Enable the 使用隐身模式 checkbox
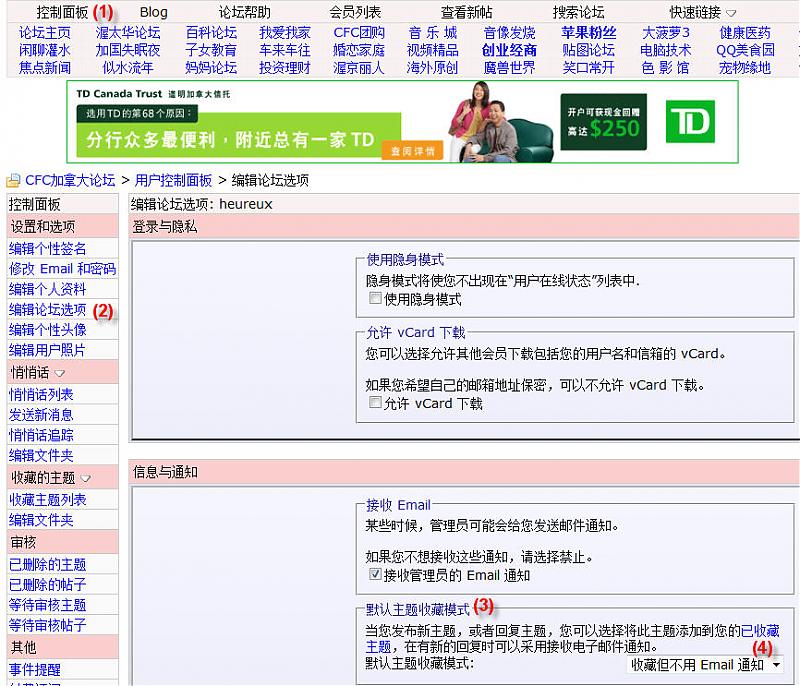This screenshot has width=800, height=686. click(375, 298)
